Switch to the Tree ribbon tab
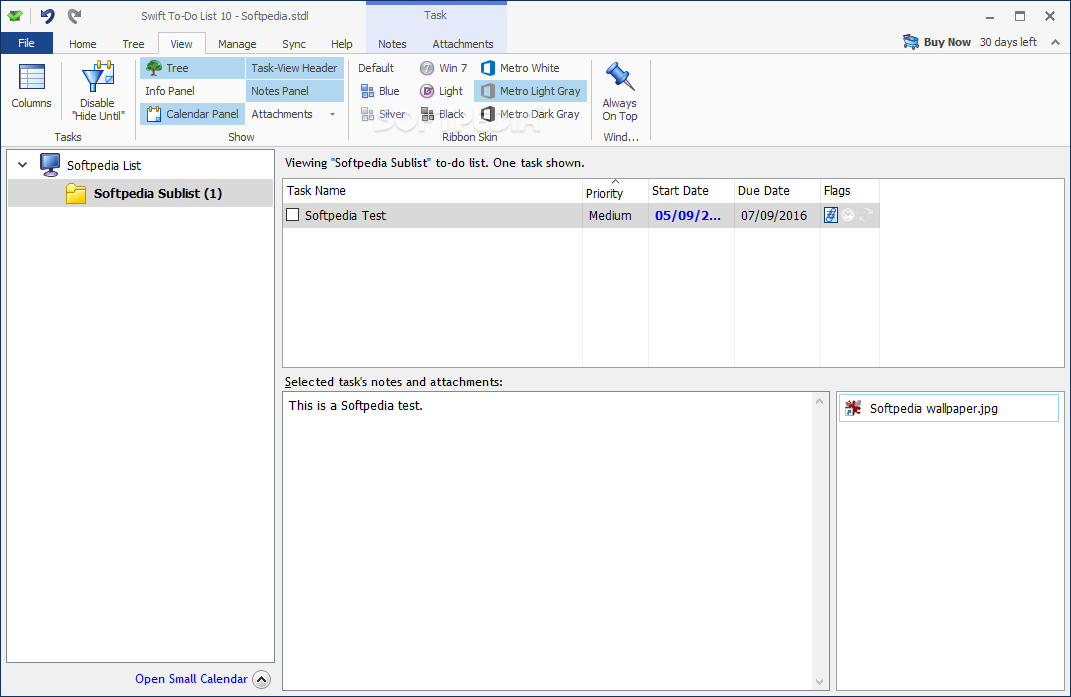This screenshot has width=1071, height=697. click(133, 44)
